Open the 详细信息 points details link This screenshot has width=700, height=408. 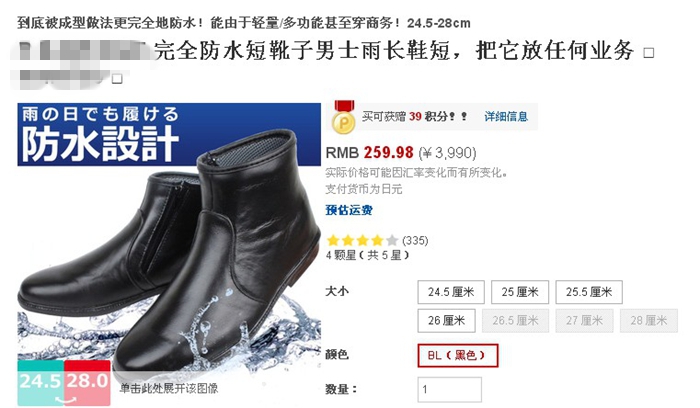pyautogui.click(x=506, y=117)
